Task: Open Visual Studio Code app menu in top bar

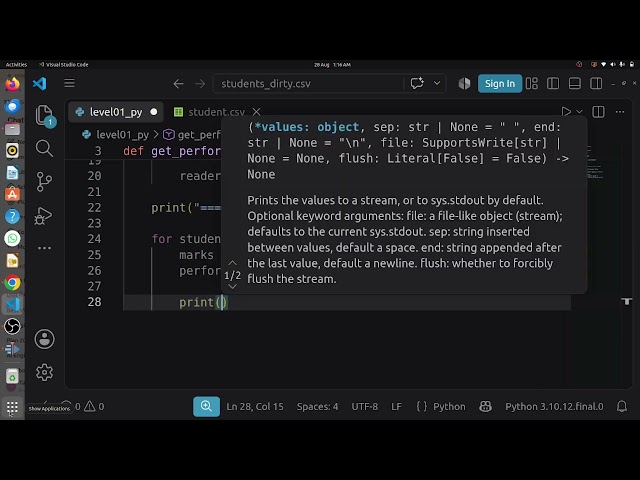Action: point(64,64)
